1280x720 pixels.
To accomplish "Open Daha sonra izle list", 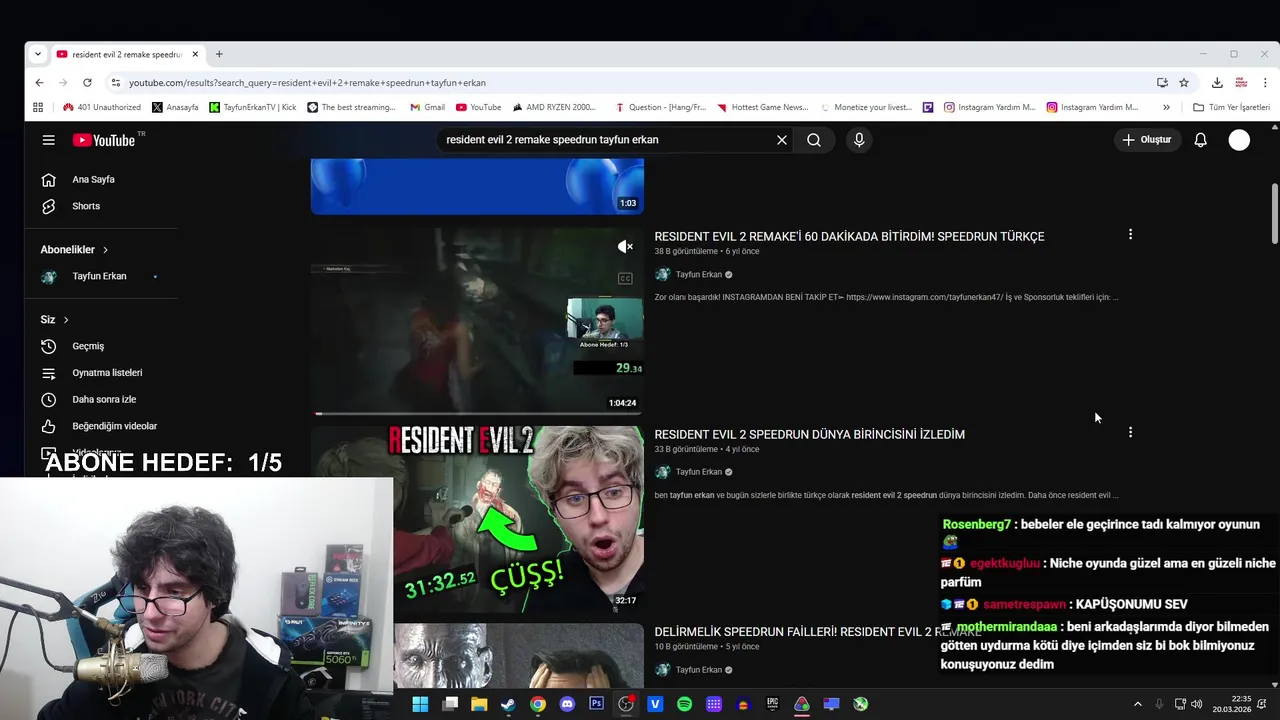I will (x=102, y=400).
